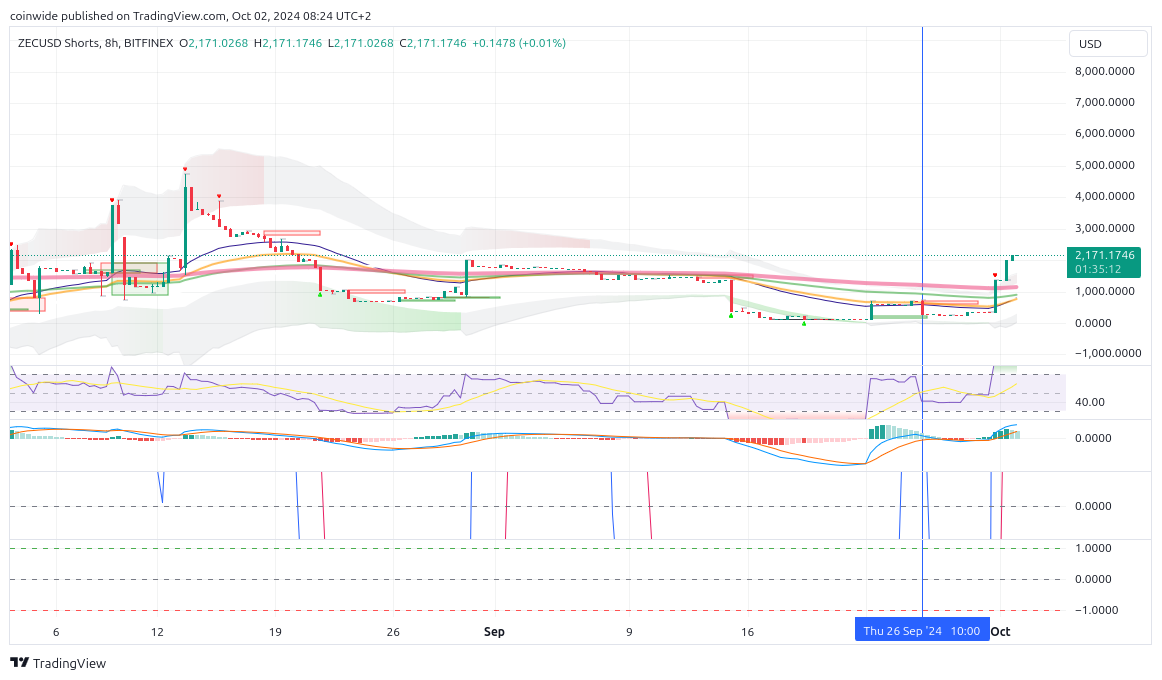1162x680 pixels.
Task: Click the 26 date label on time axis
Action: point(393,632)
